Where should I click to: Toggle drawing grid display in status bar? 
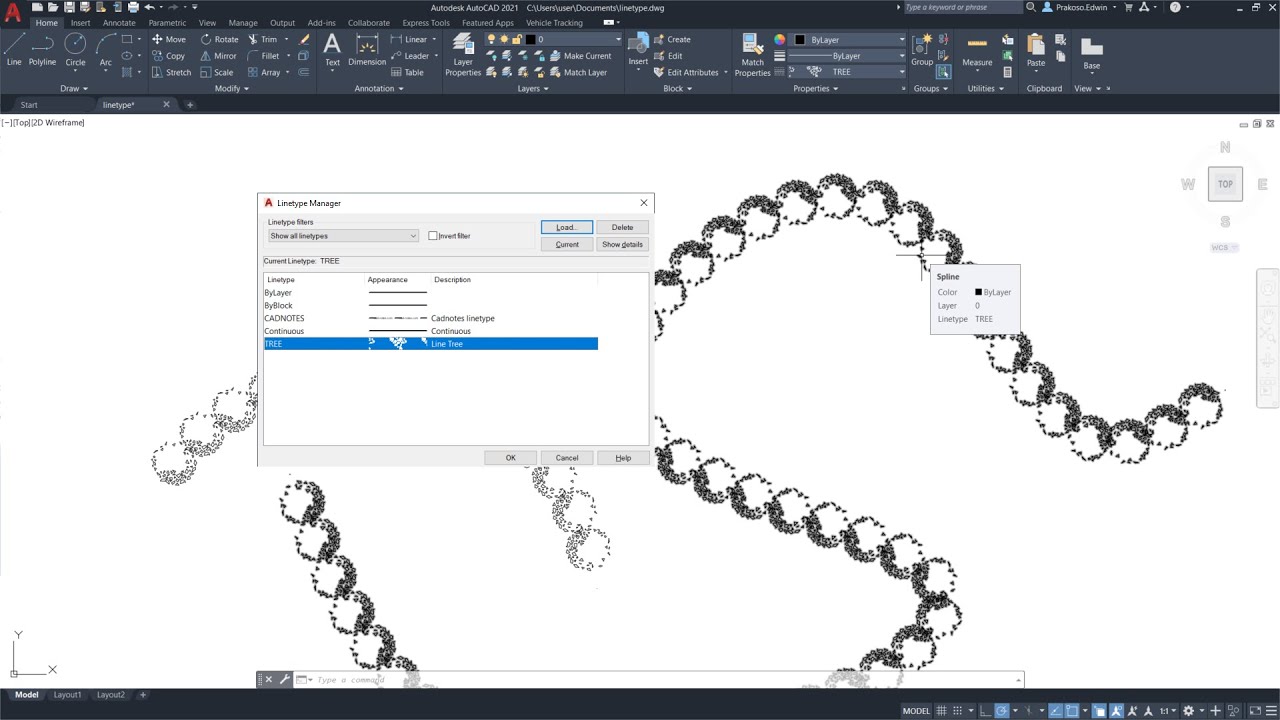(943, 711)
